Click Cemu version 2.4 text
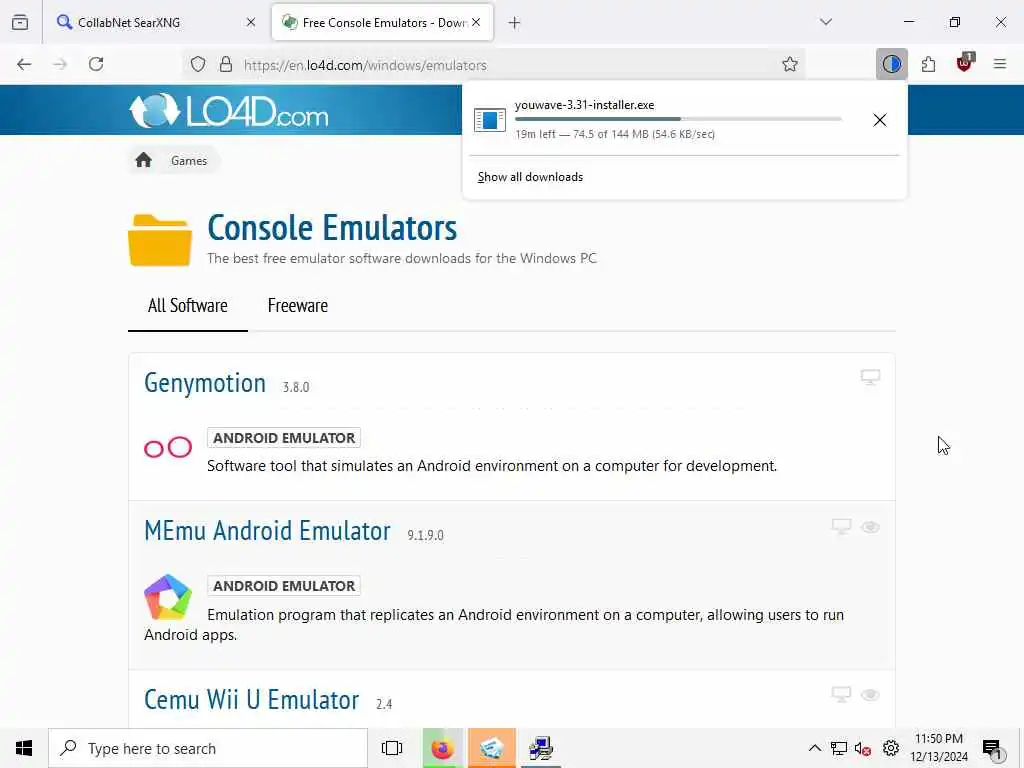Viewport: 1024px width, 768px height. [384, 704]
